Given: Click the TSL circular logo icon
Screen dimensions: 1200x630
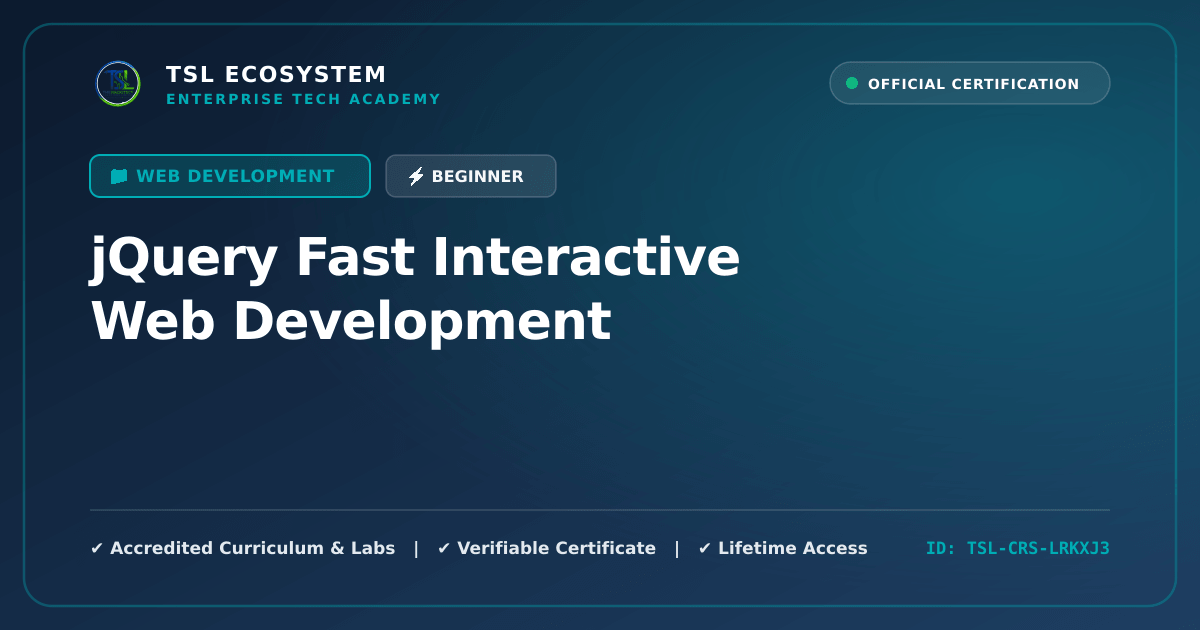Looking at the screenshot, I should pyautogui.click(x=118, y=84).
